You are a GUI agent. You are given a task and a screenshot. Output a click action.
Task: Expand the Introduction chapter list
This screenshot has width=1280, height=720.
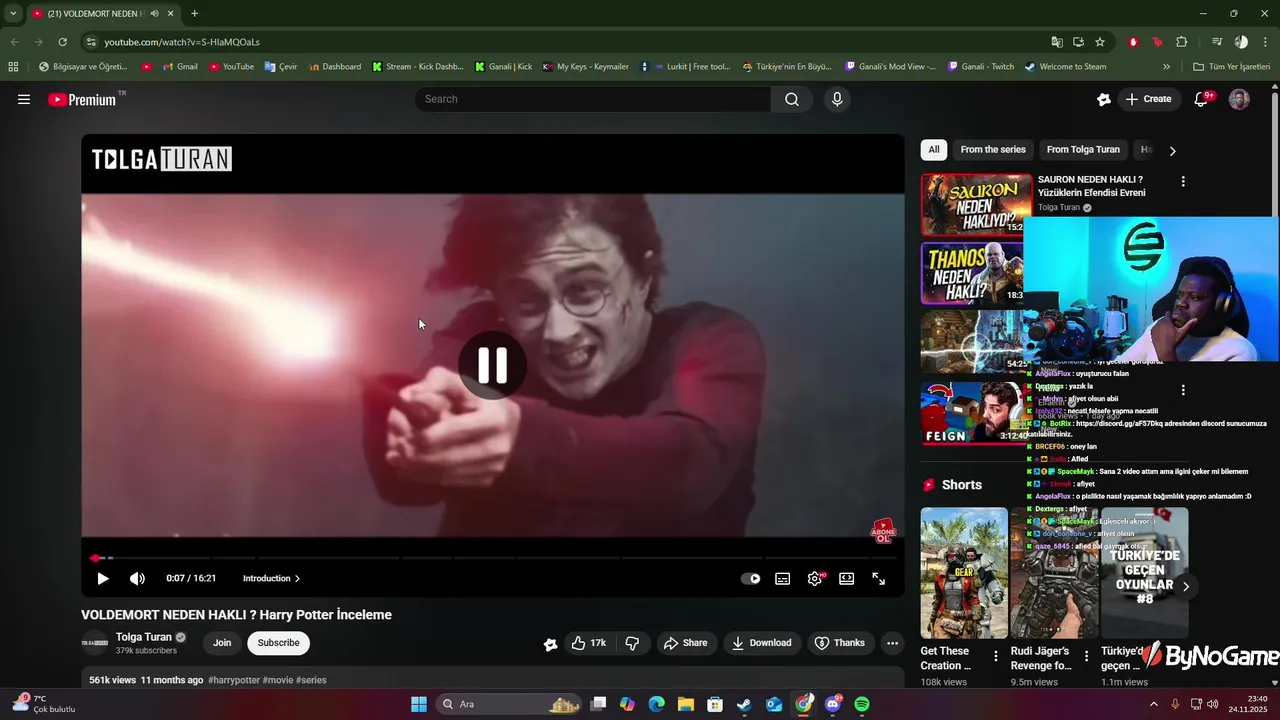point(271,578)
